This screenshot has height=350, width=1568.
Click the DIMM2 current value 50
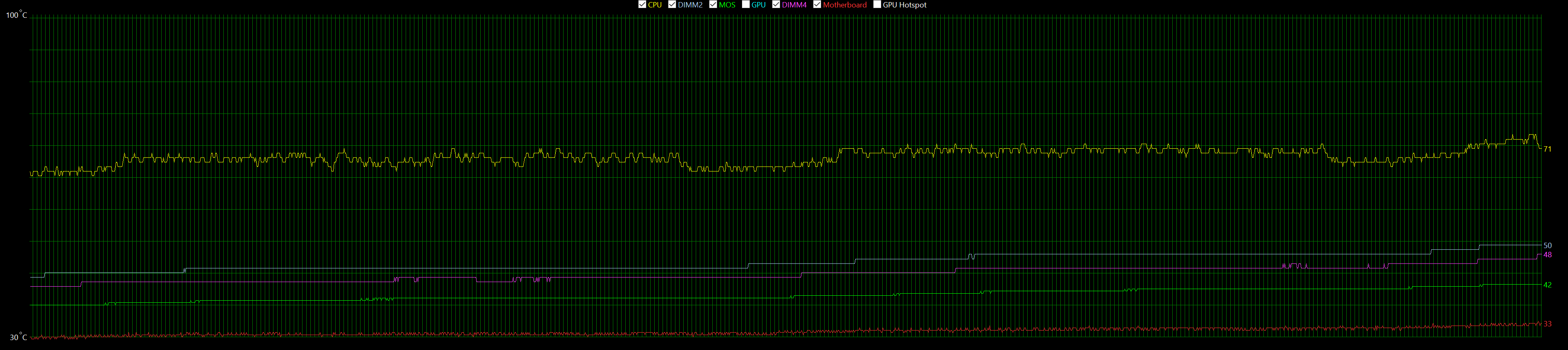tap(1547, 246)
